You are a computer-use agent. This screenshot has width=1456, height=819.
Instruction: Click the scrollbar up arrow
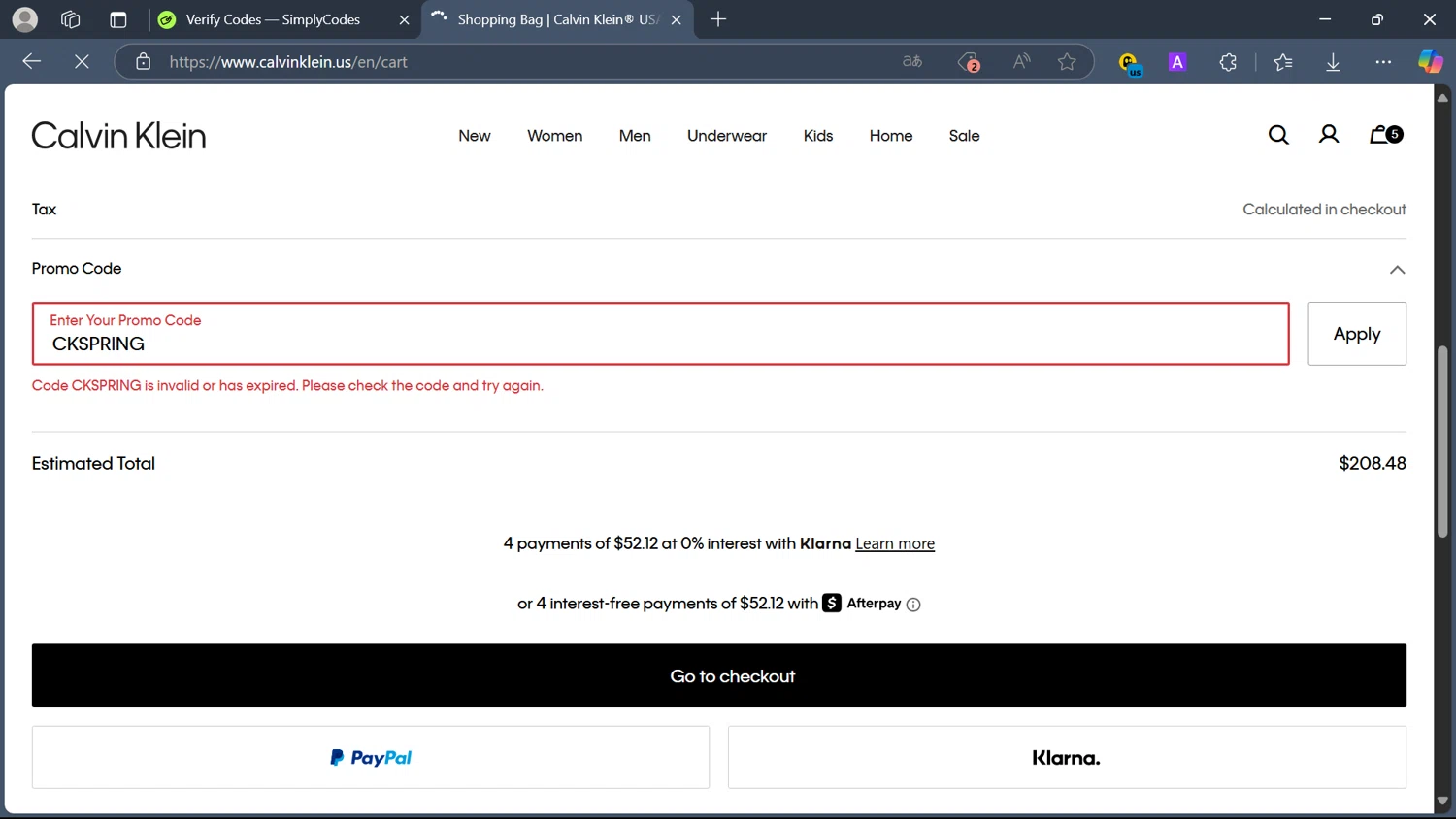pos(1442,97)
